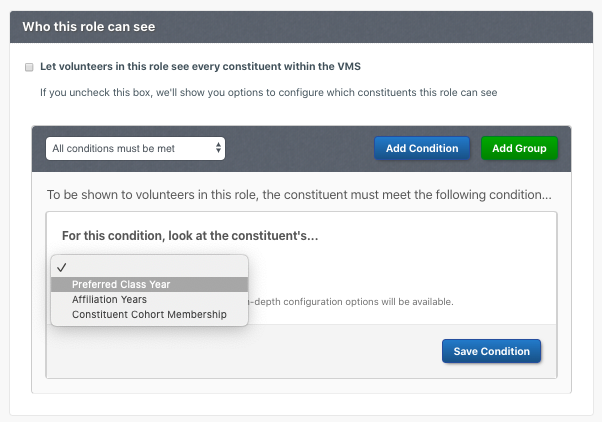This screenshot has height=422, width=602.
Task: Click the green Add Group button
Action: [519, 148]
